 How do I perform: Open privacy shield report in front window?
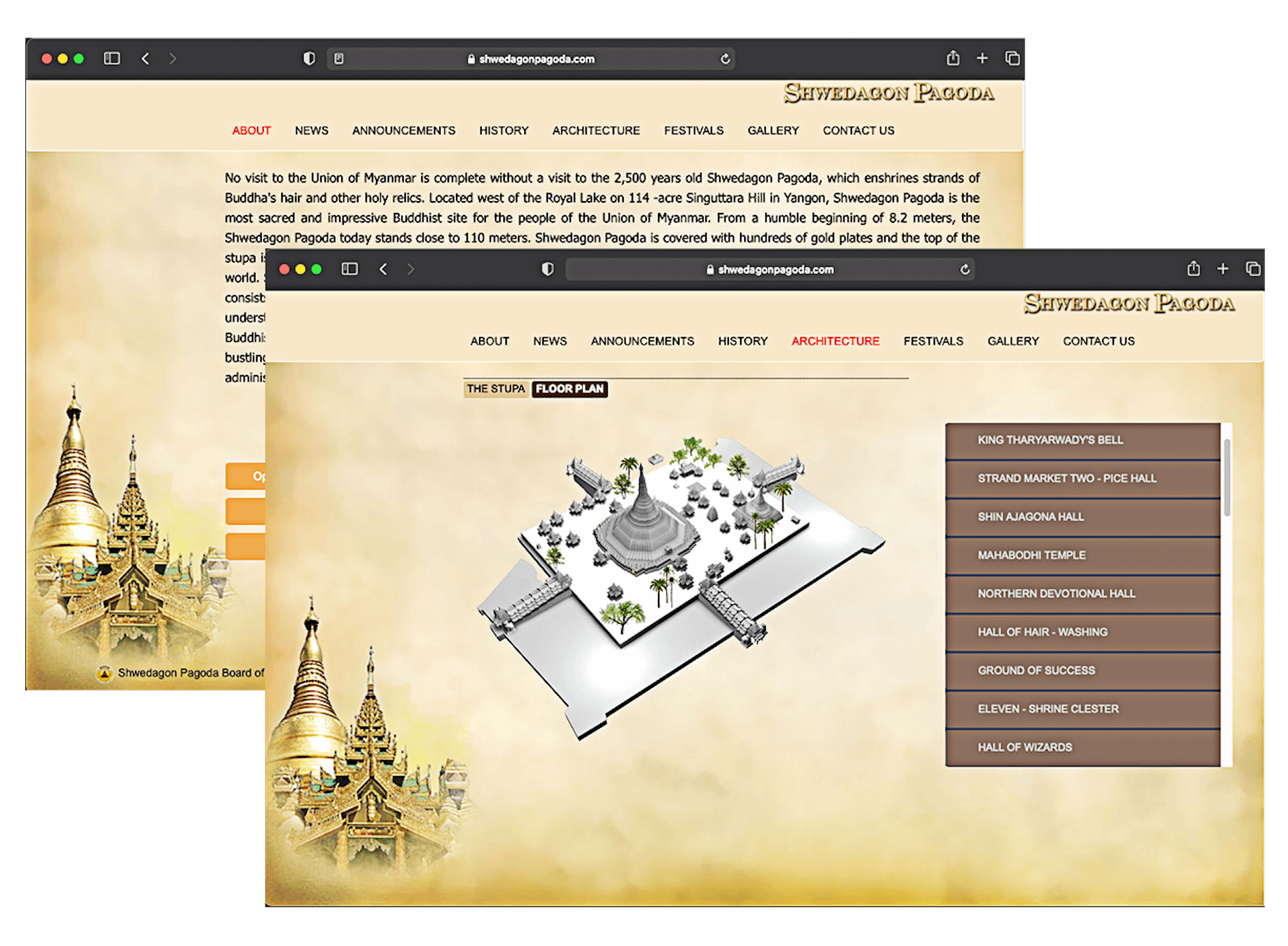[x=548, y=269]
